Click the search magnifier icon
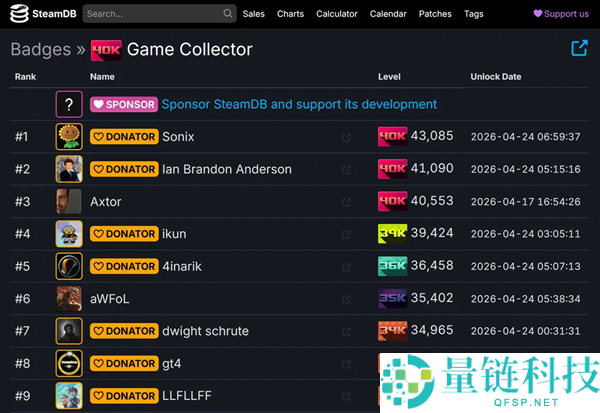 228,13
